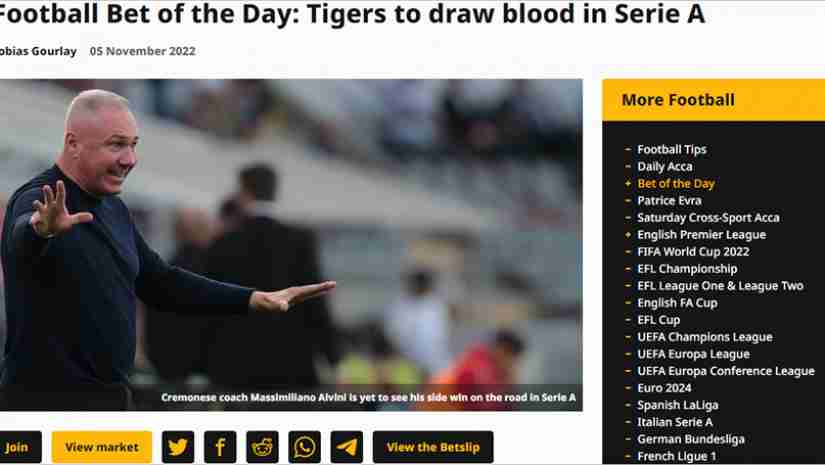This screenshot has width=825, height=465.
Task: Open Italian Serie A link
Action: click(675, 422)
